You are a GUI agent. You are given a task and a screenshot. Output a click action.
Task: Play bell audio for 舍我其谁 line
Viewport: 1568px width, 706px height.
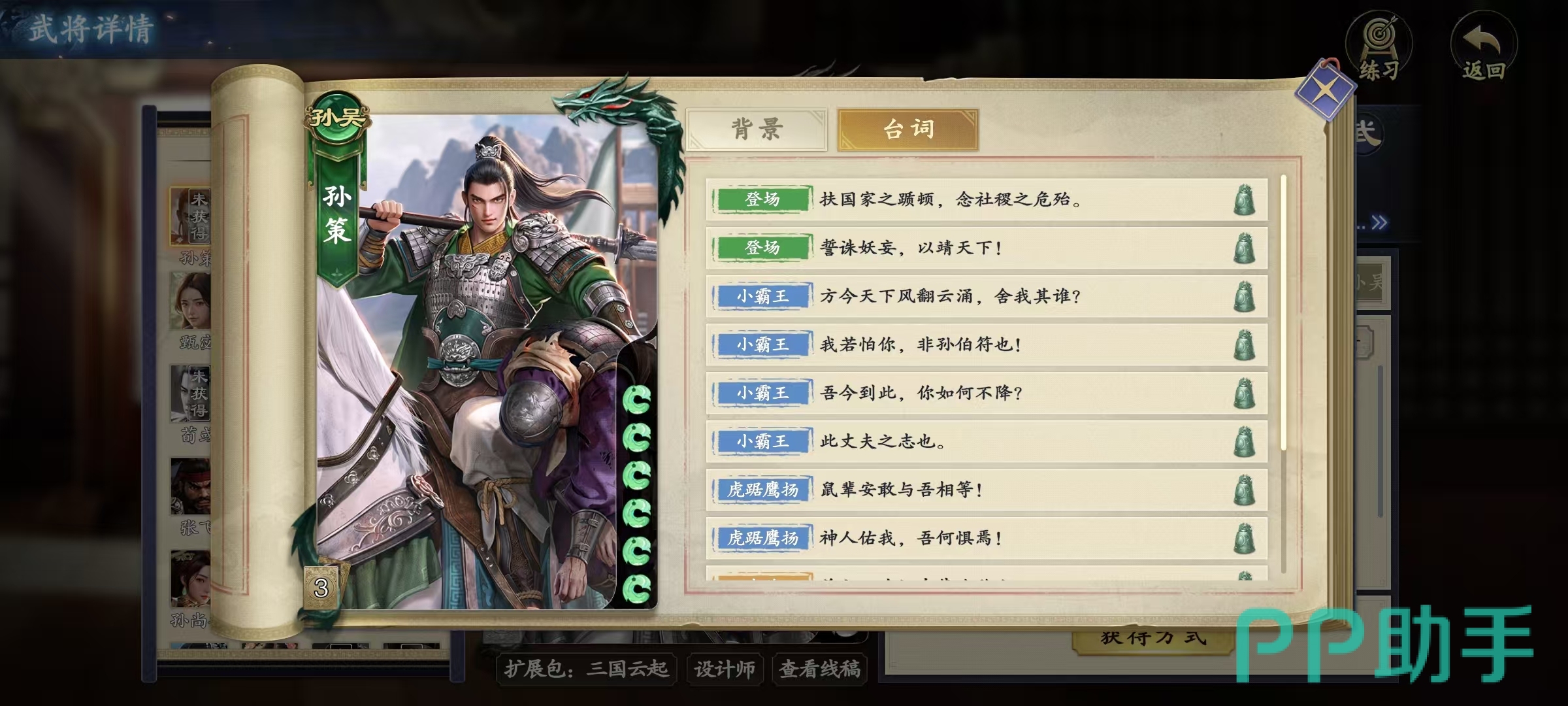tap(1244, 297)
